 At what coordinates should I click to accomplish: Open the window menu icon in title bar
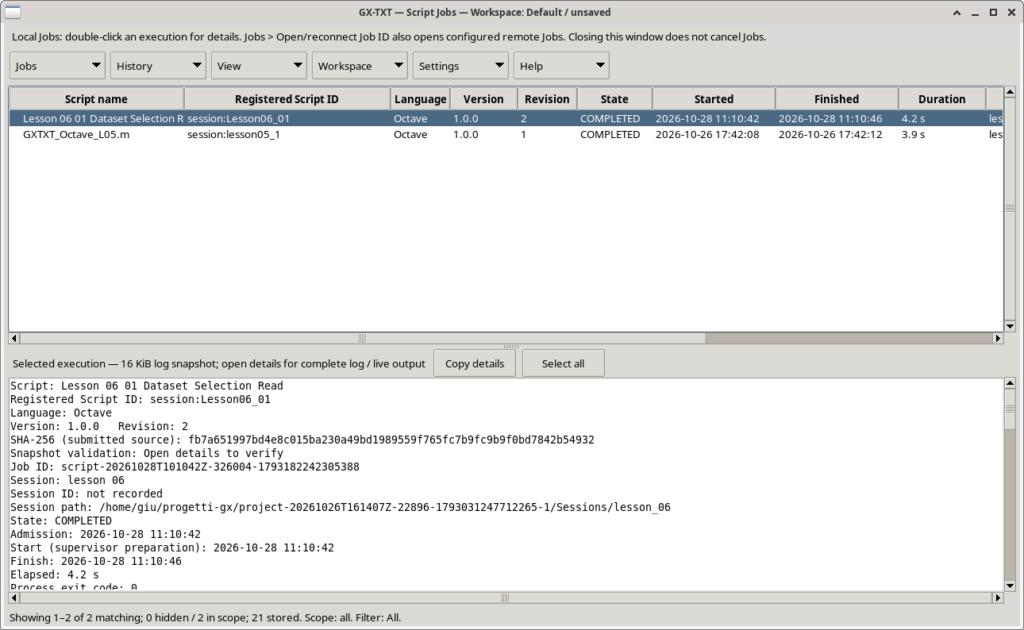(12, 12)
